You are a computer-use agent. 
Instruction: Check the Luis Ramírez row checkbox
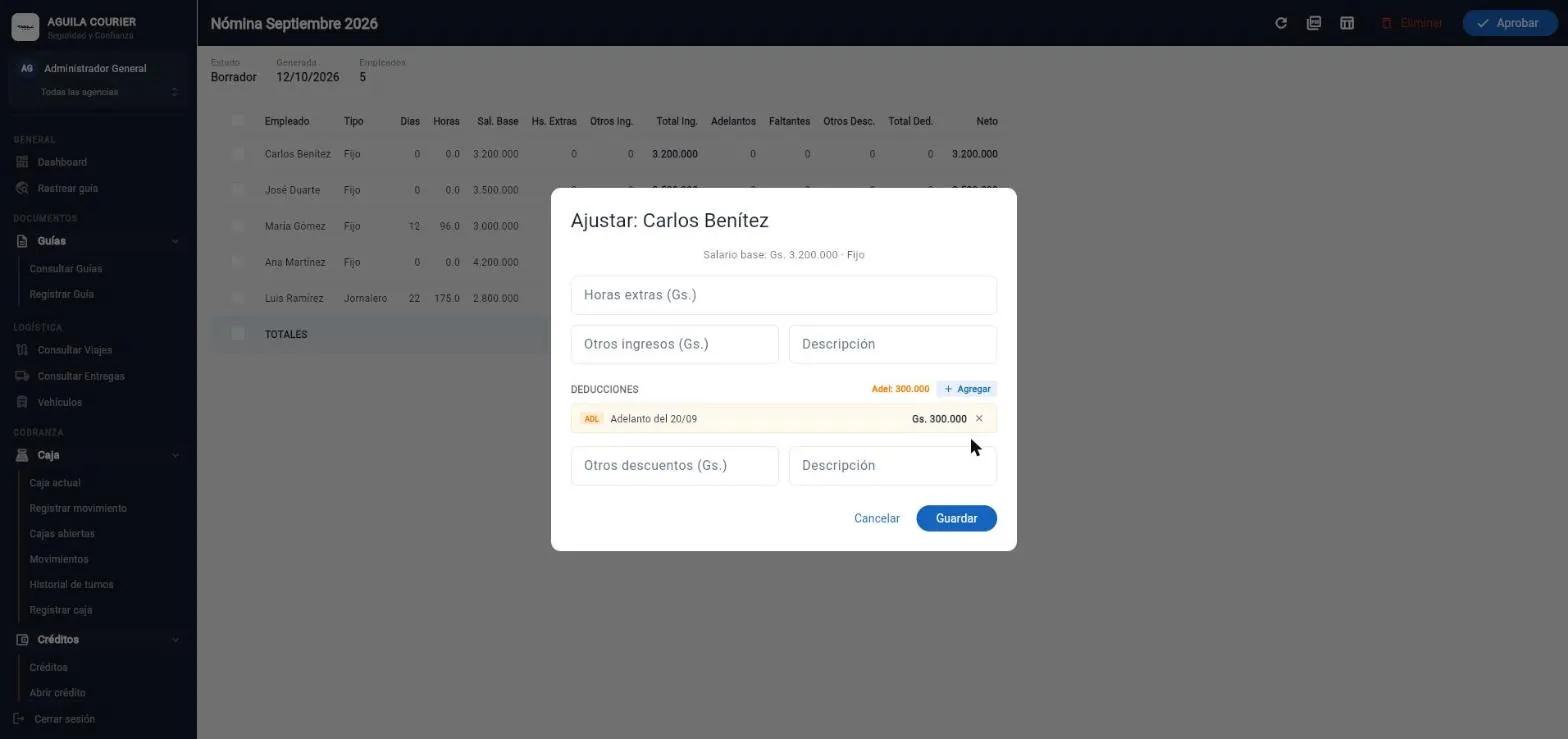pyautogui.click(x=238, y=298)
